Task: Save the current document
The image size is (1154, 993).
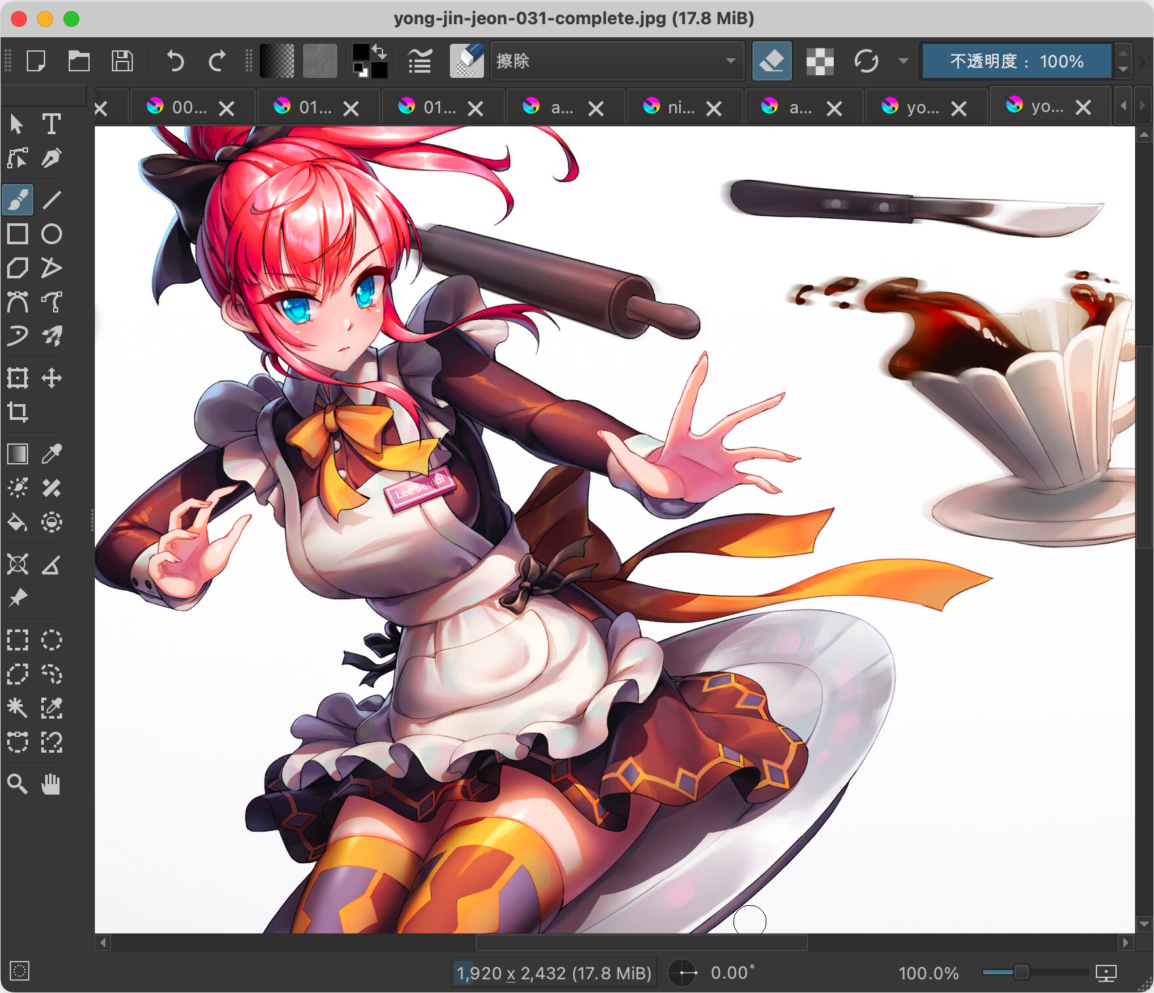Action: (x=122, y=60)
